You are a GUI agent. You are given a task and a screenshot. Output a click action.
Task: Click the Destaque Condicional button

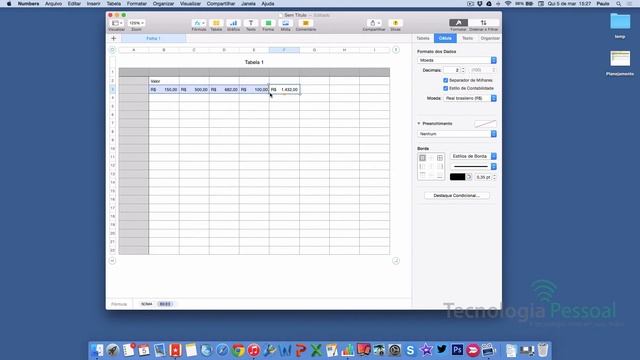[x=456, y=196]
